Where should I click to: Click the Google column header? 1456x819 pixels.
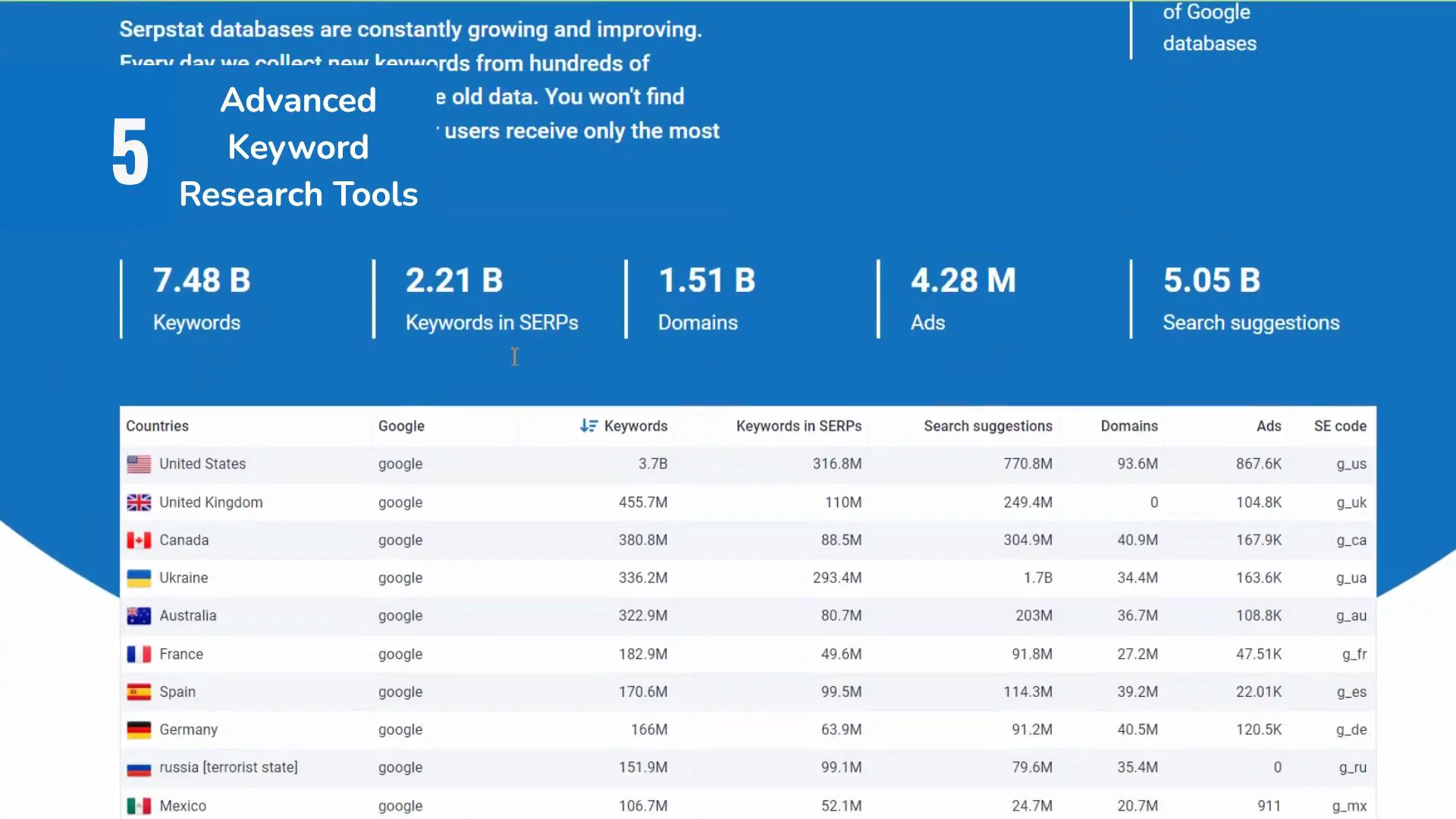(401, 426)
